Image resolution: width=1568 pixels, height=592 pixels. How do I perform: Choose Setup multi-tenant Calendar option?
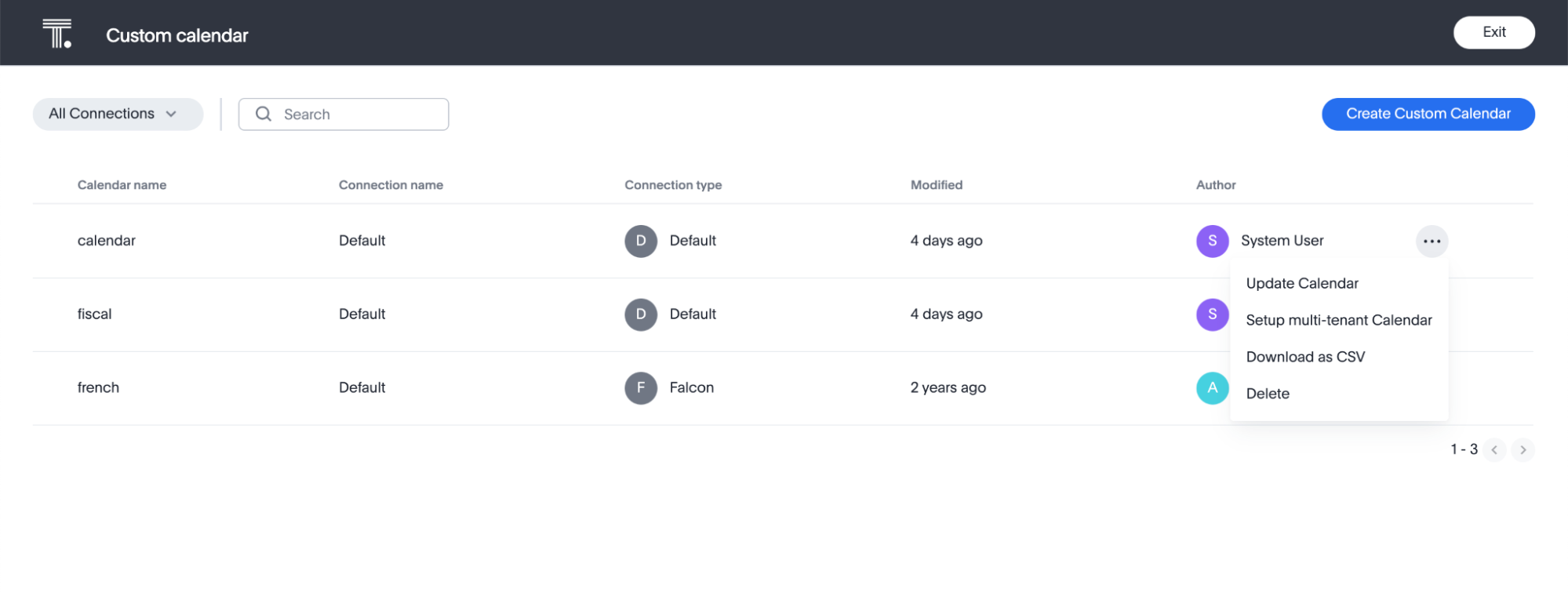(1339, 320)
